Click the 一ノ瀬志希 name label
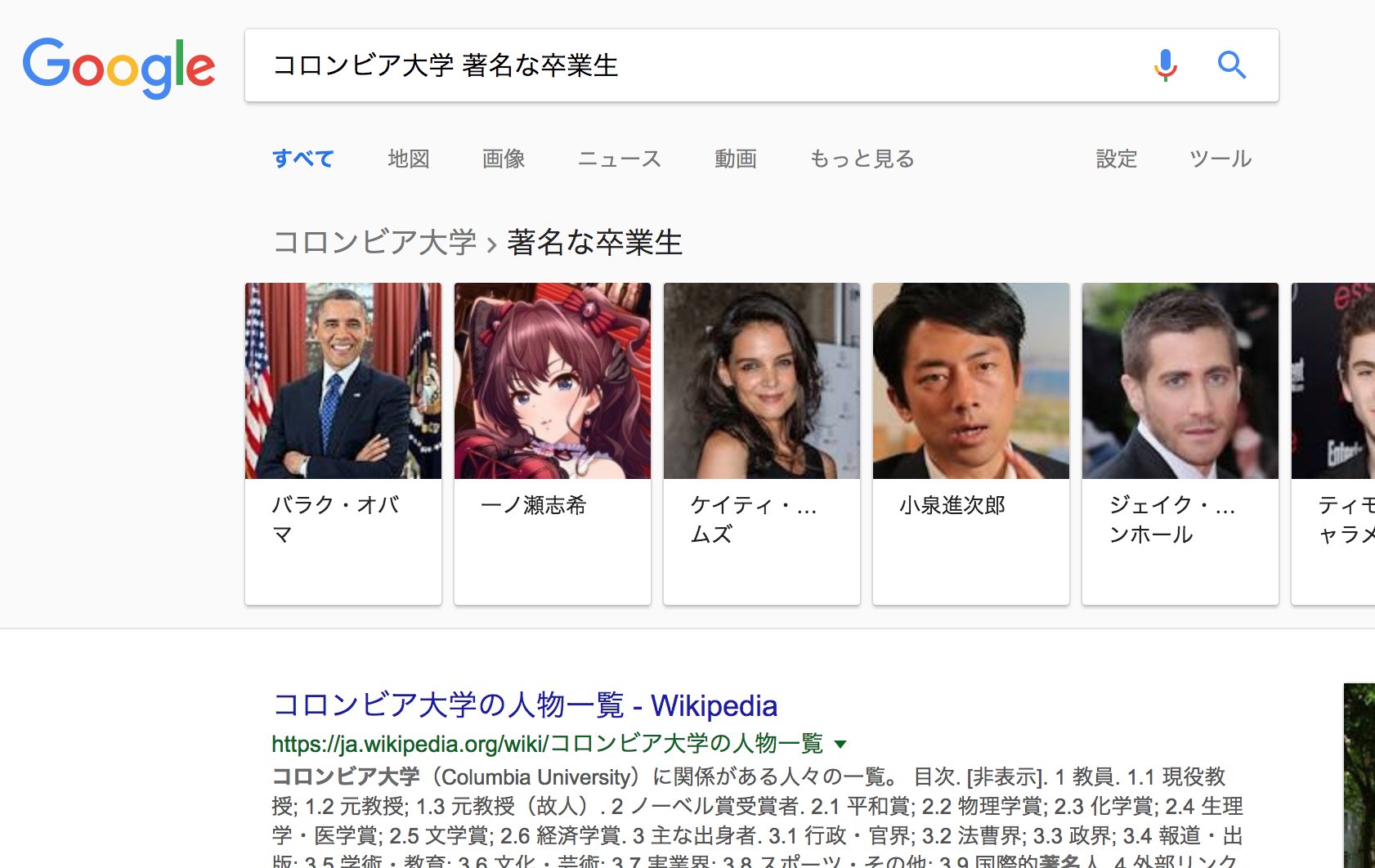1375x868 pixels. click(x=534, y=505)
